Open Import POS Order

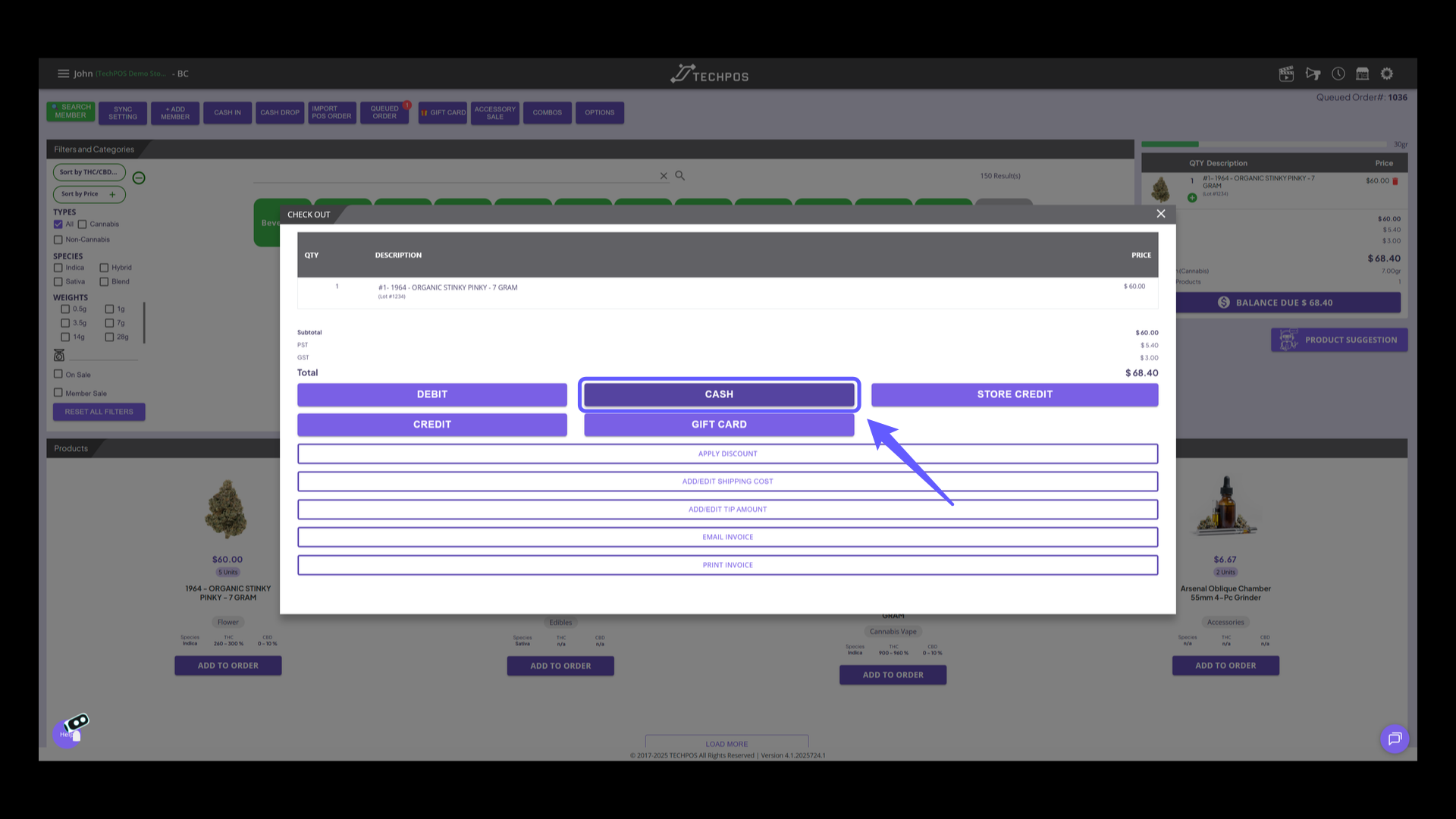click(x=332, y=113)
